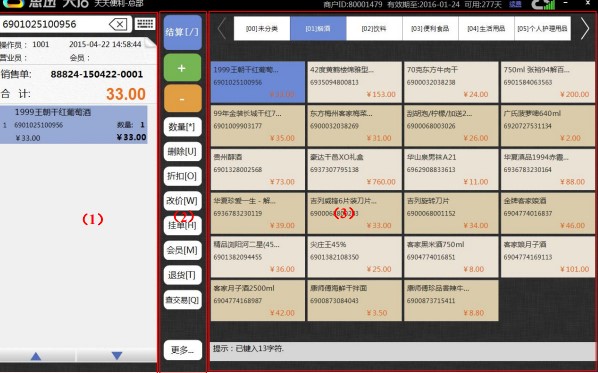Add the 华山泉男袜A21 product card
The image size is (598, 373).
coord(451,169)
